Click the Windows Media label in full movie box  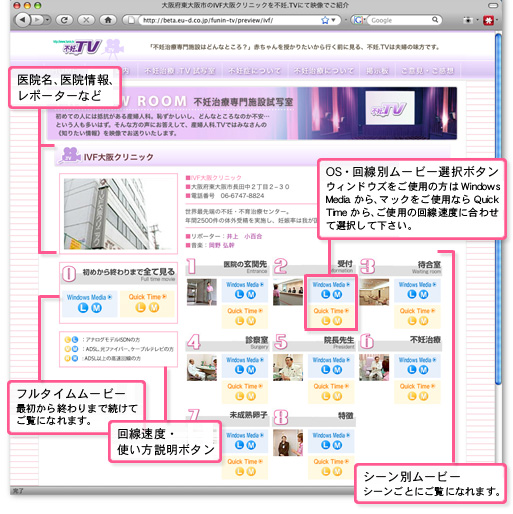coord(89,297)
